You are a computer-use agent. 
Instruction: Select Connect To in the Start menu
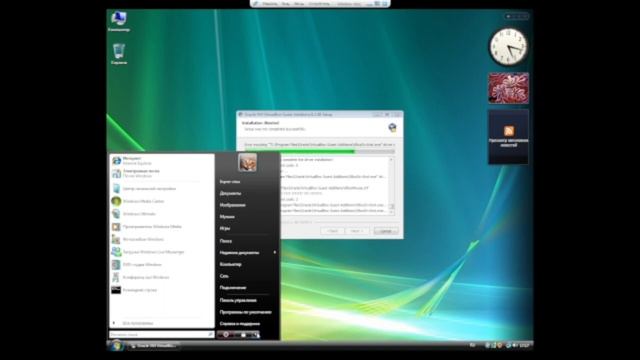click(233, 288)
